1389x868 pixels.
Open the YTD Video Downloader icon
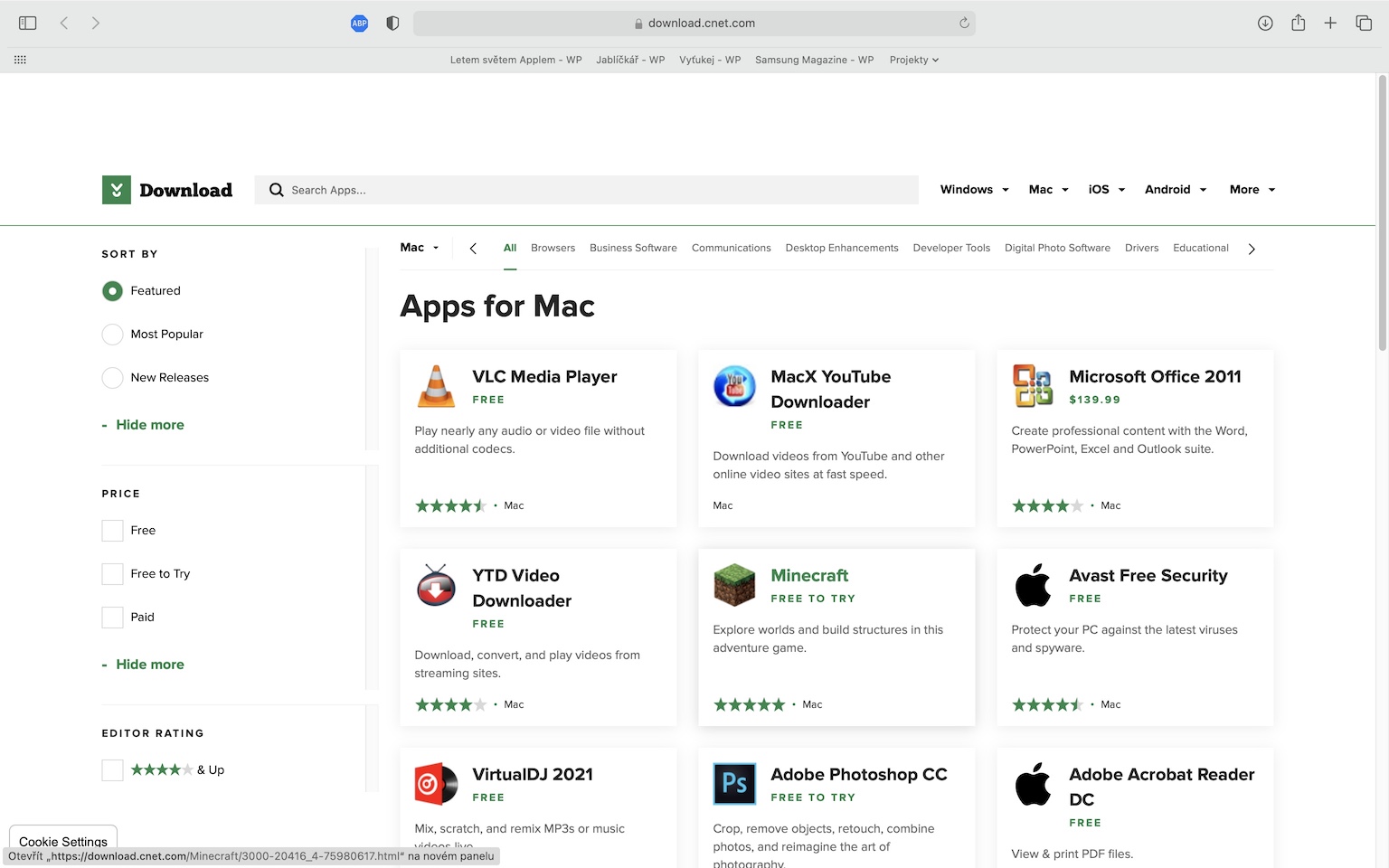coord(436,585)
